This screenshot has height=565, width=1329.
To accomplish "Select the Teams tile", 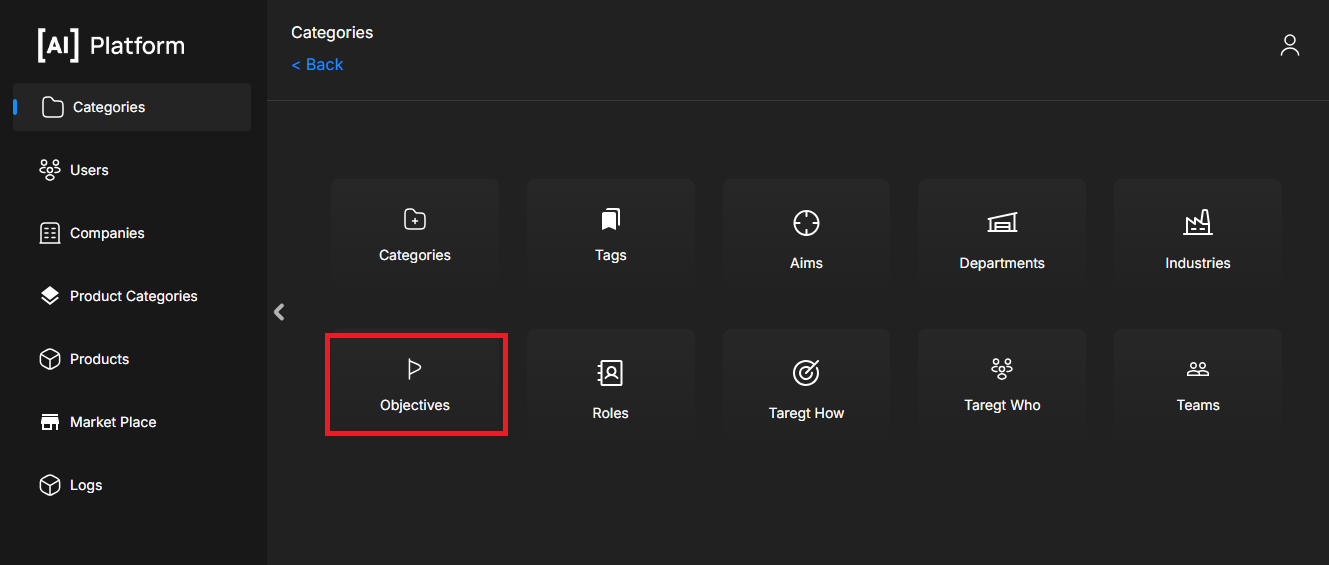I will [1197, 385].
